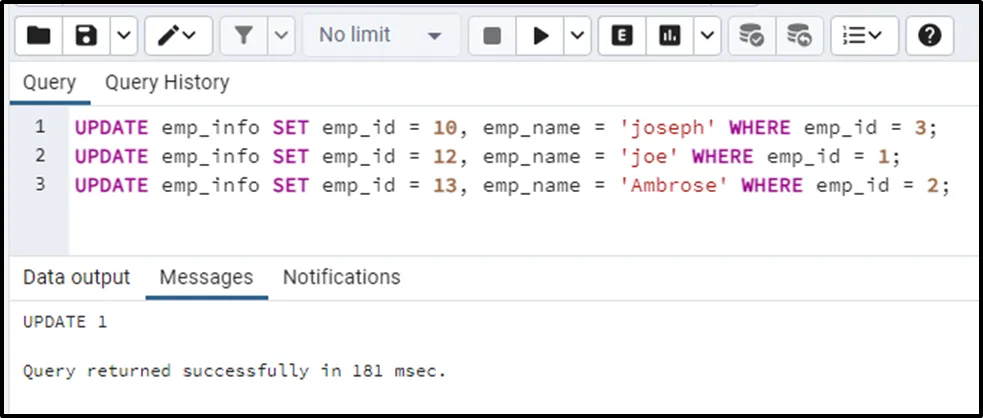Screen dimensions: 983x418
Task: Run the query with the Execute play button
Action: [541, 36]
